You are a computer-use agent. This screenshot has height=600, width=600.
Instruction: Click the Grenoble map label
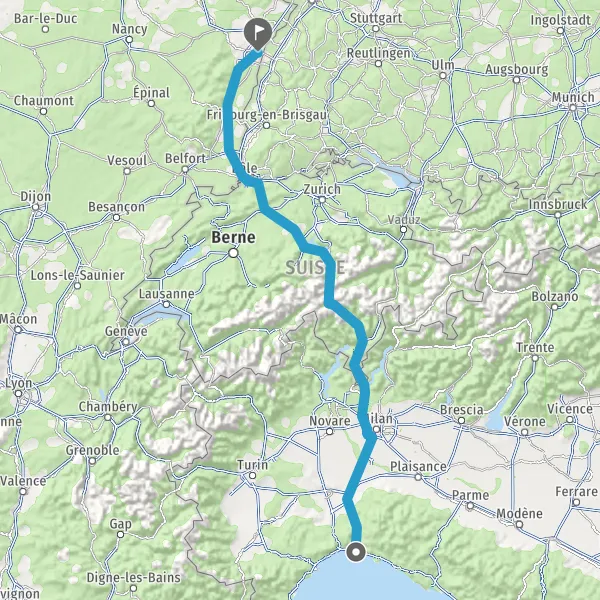click(92, 450)
